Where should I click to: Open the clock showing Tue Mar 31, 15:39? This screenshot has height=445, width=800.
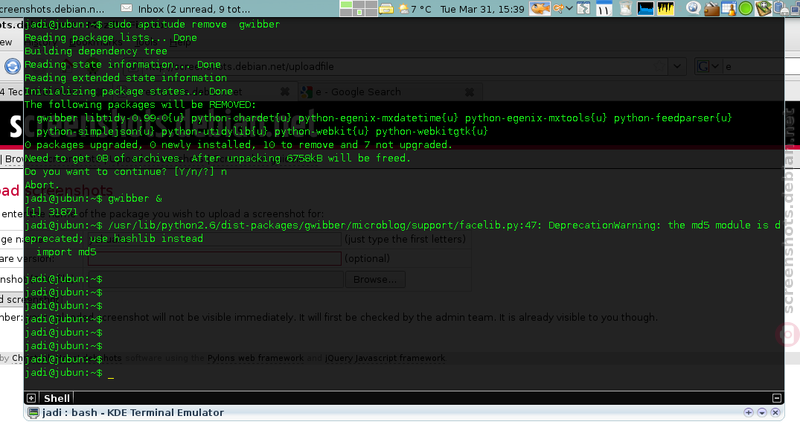pyautogui.click(x=482, y=9)
